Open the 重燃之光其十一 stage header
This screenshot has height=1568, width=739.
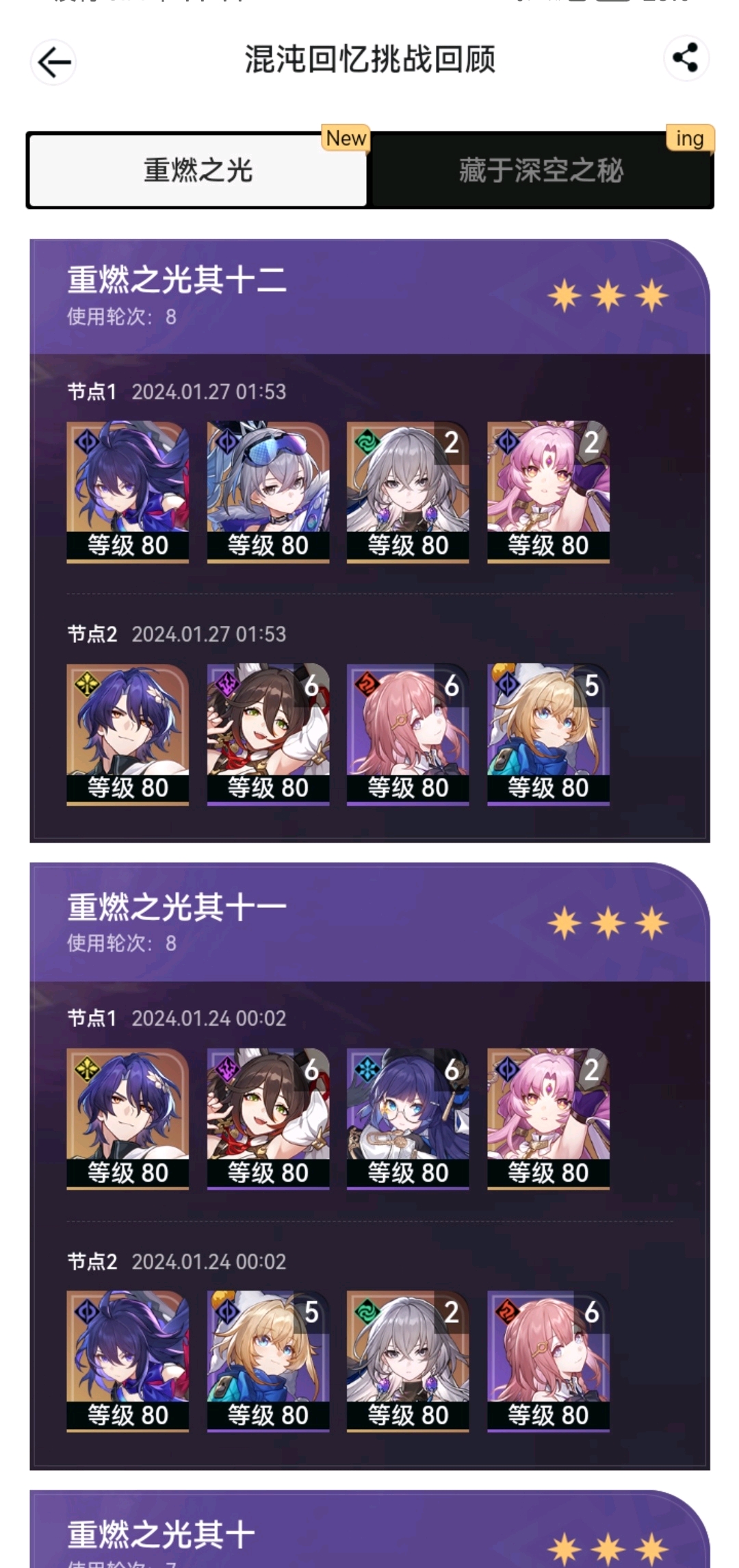(369, 922)
